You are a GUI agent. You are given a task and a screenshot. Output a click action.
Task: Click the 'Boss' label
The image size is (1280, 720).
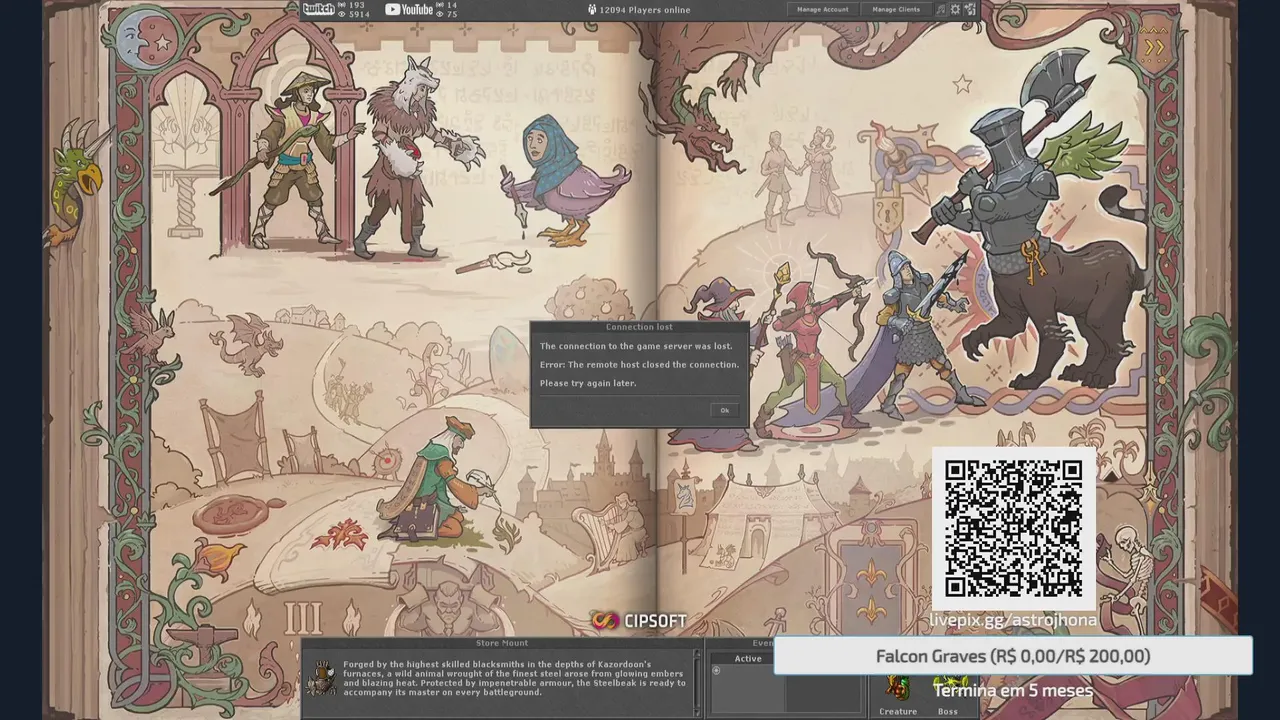pos(947,712)
